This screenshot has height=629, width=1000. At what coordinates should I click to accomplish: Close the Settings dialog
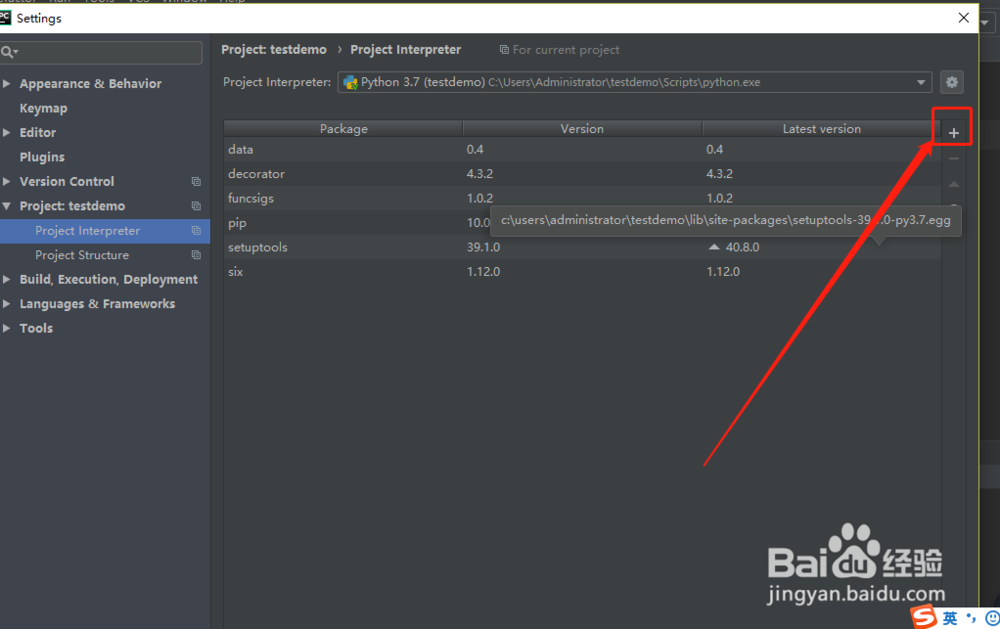pyautogui.click(x=963, y=18)
